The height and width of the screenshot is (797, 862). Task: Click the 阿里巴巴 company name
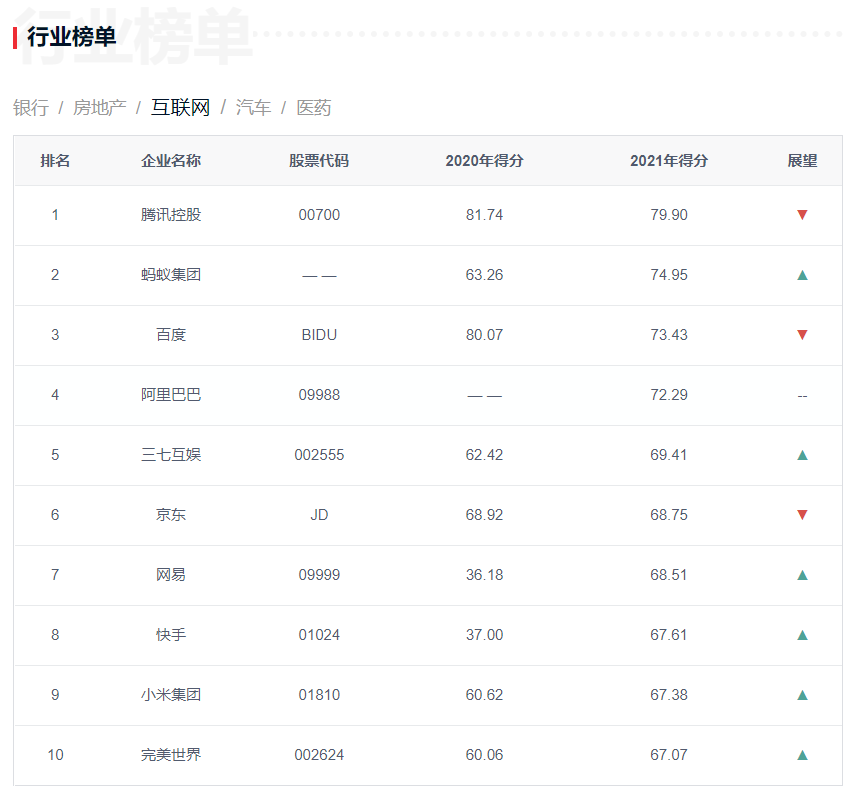click(x=171, y=395)
